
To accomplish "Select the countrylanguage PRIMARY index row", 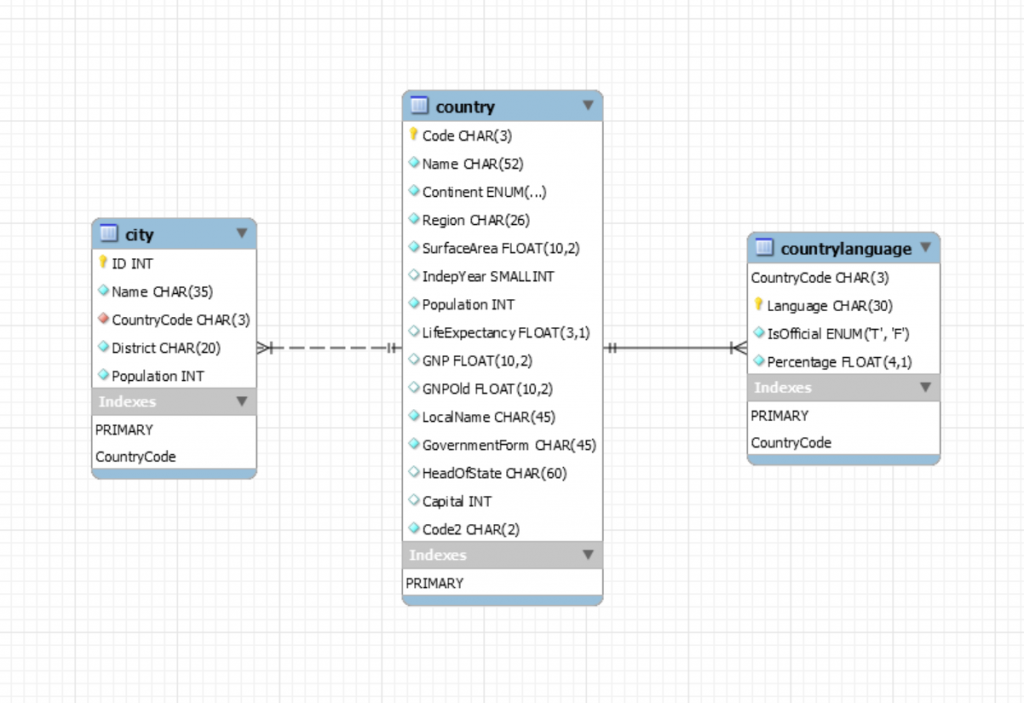I will [x=843, y=416].
